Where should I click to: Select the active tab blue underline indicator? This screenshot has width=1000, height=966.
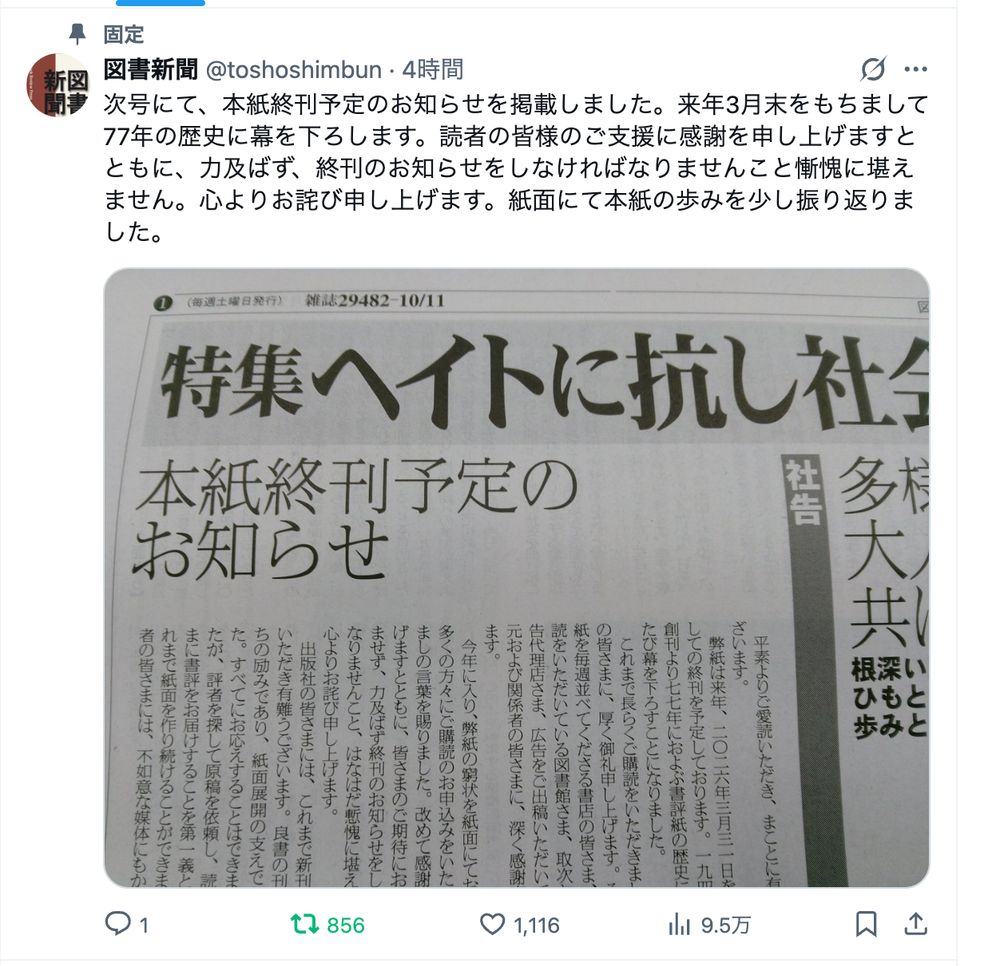click(x=160, y=3)
